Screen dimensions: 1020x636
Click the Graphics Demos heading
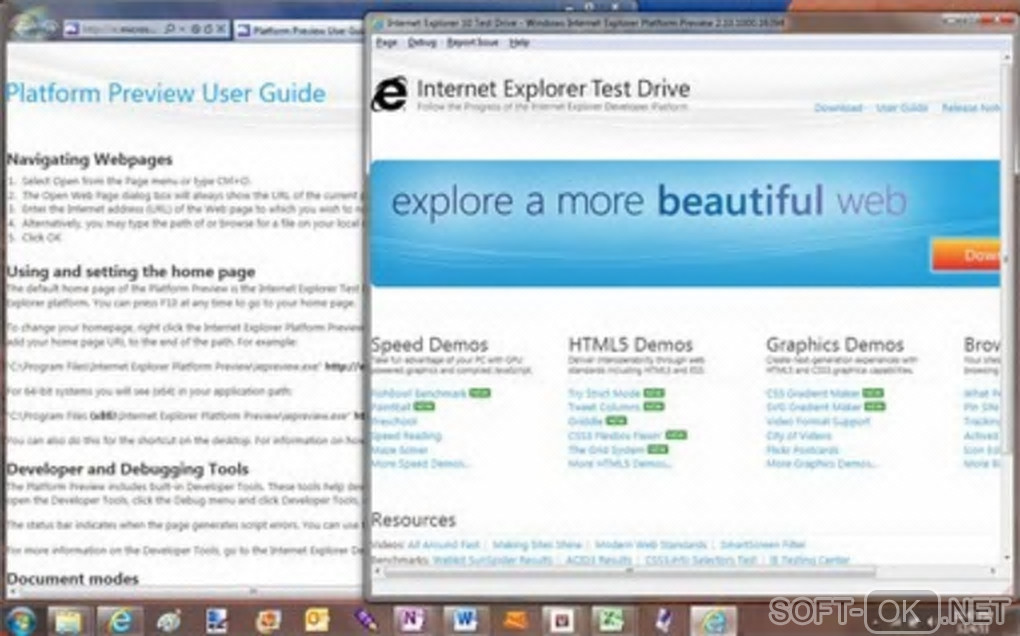(x=835, y=345)
